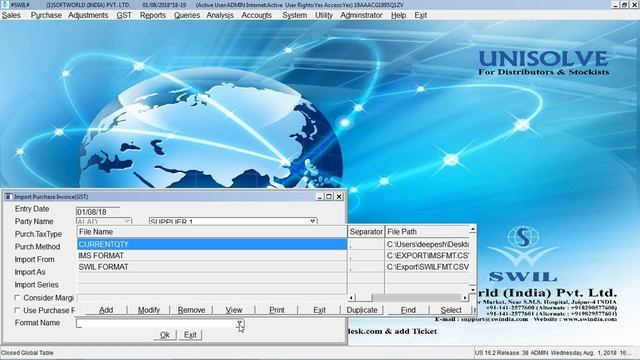Click horizontal scrollbar right arrow in list
Image resolution: width=640 pixels, height=360 pixels.
(465, 298)
